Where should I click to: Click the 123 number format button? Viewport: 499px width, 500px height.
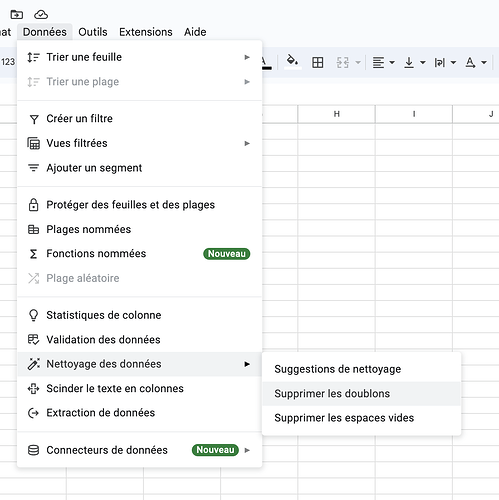pos(8,62)
